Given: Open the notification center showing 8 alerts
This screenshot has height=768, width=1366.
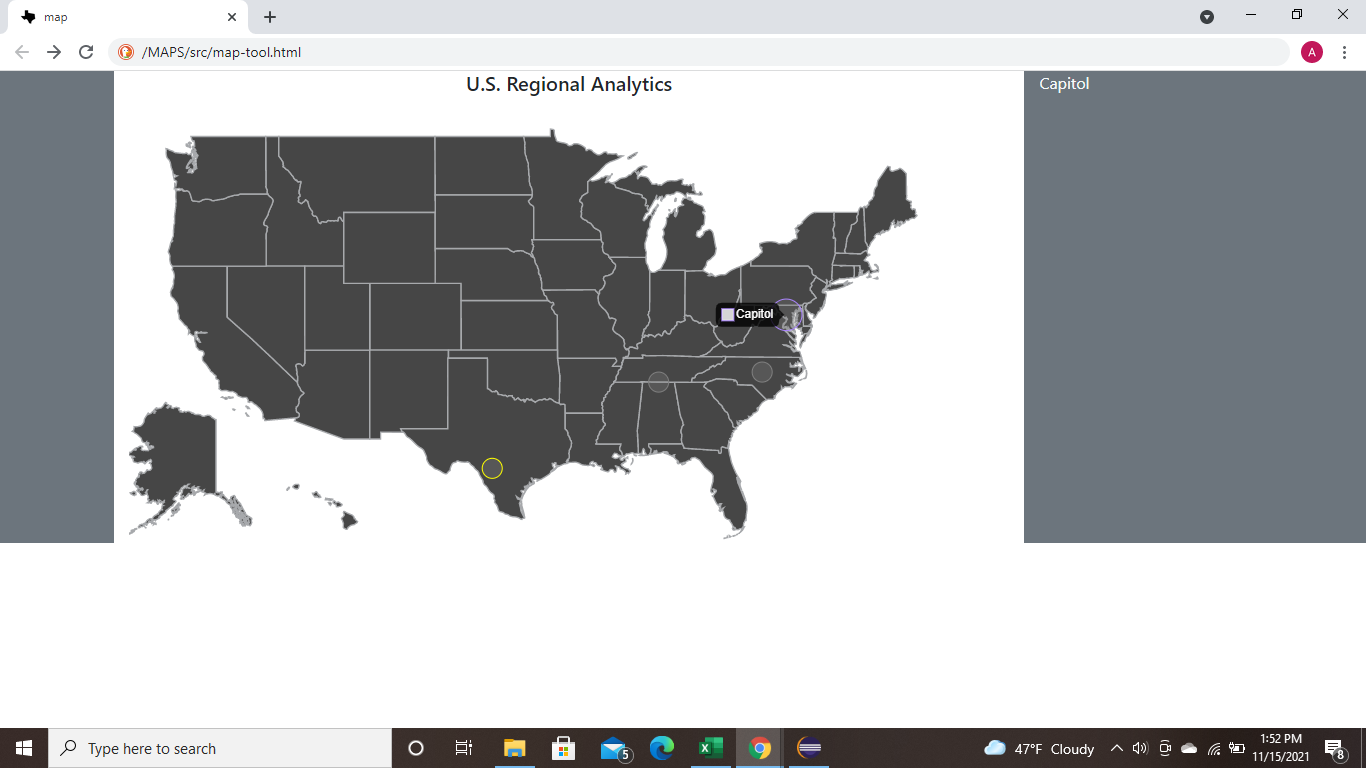Looking at the screenshot, I should 1332,748.
